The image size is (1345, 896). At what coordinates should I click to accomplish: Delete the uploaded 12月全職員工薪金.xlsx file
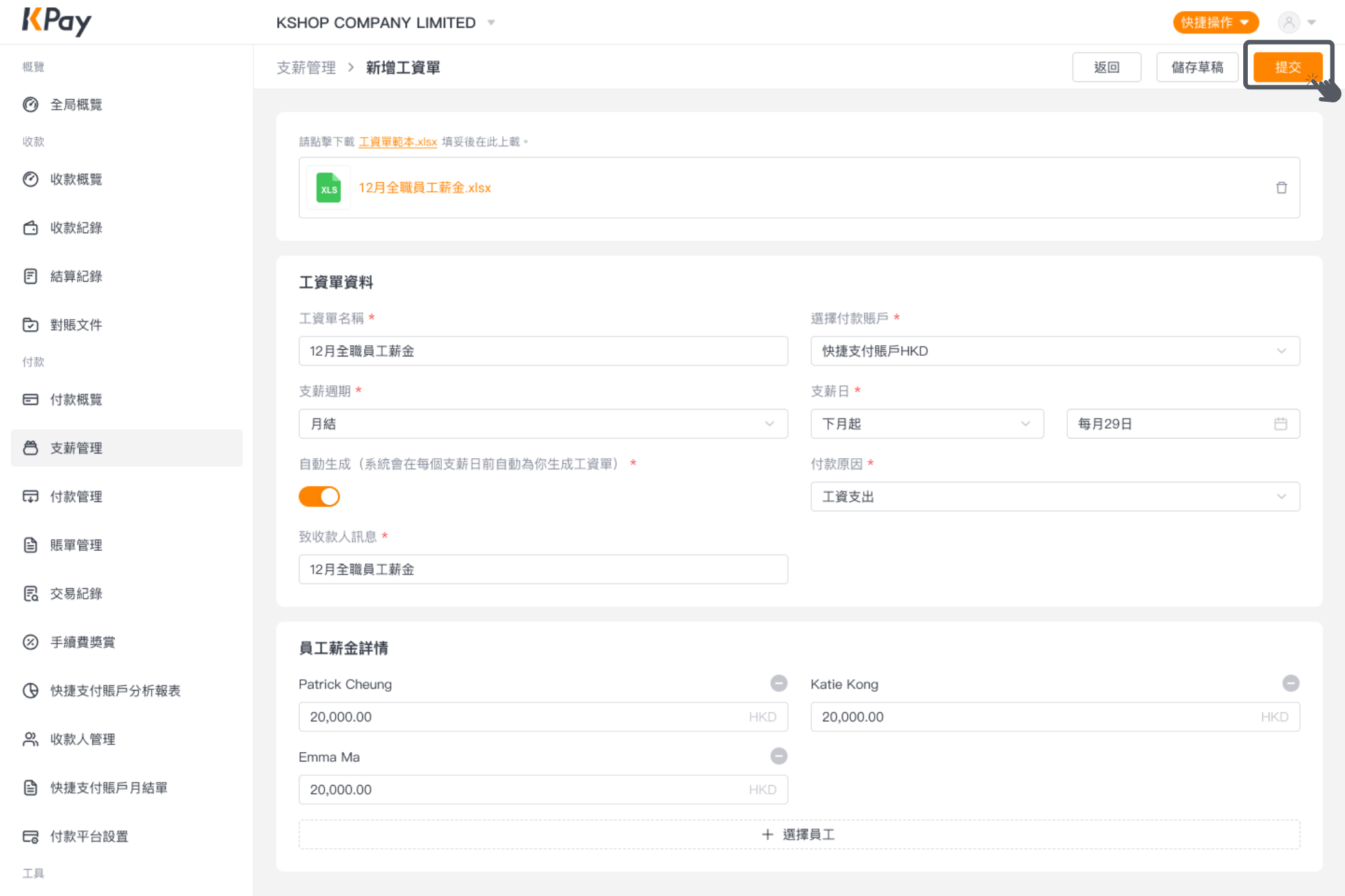pyautogui.click(x=1281, y=188)
